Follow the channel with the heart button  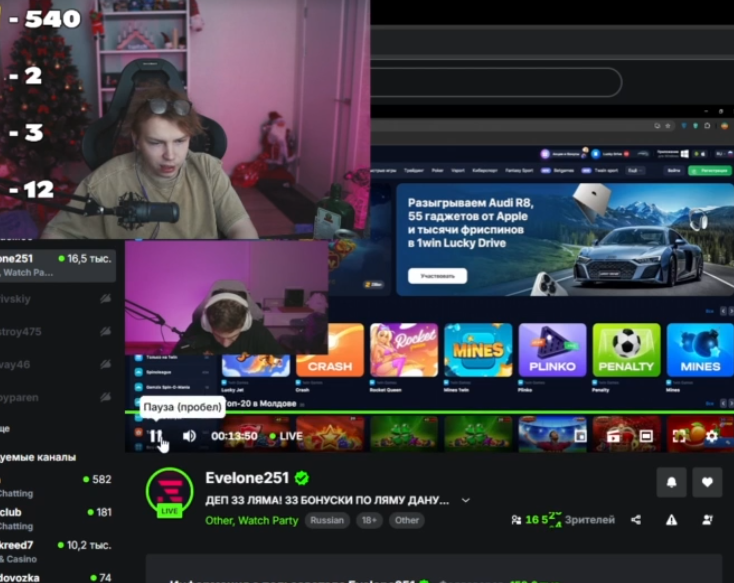tap(707, 482)
